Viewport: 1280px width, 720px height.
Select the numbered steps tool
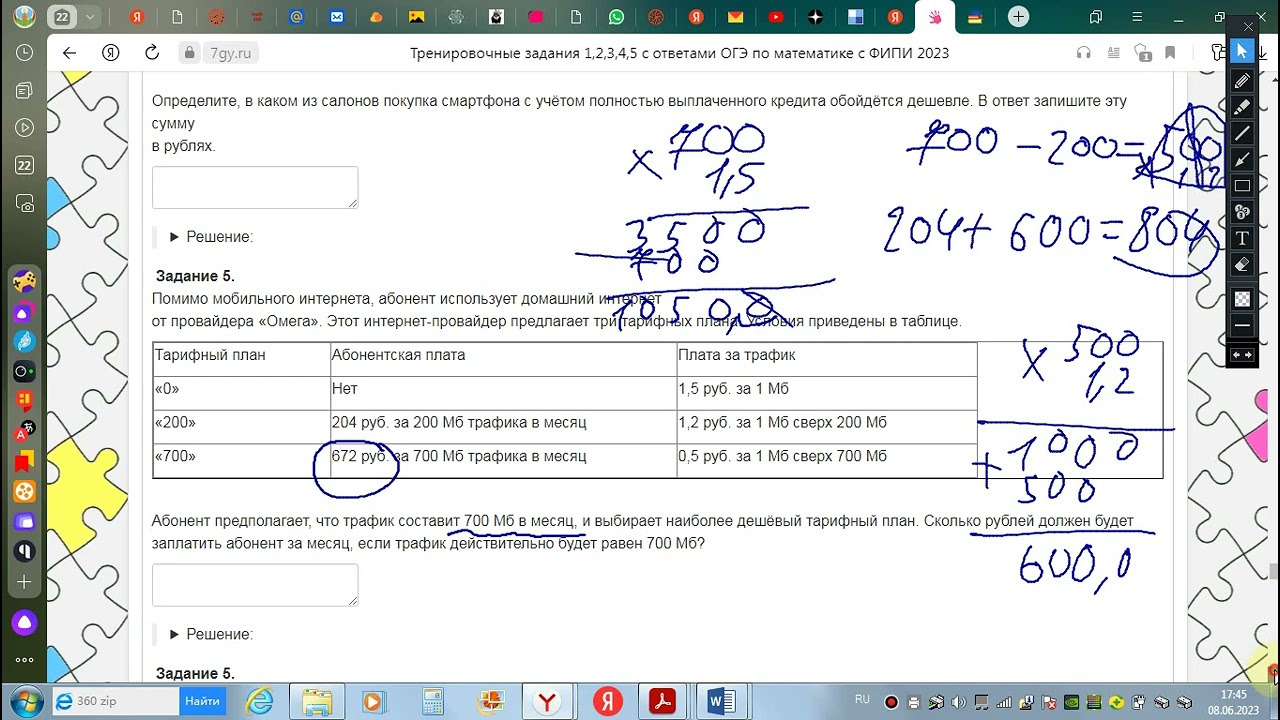(1242, 212)
